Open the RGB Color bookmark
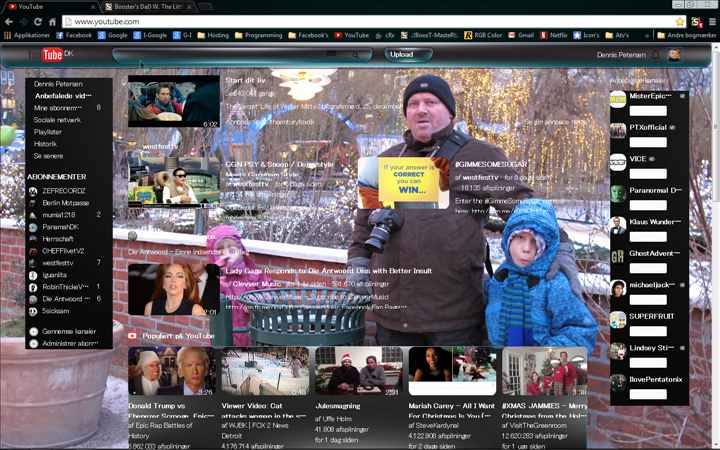 pyautogui.click(x=483, y=35)
